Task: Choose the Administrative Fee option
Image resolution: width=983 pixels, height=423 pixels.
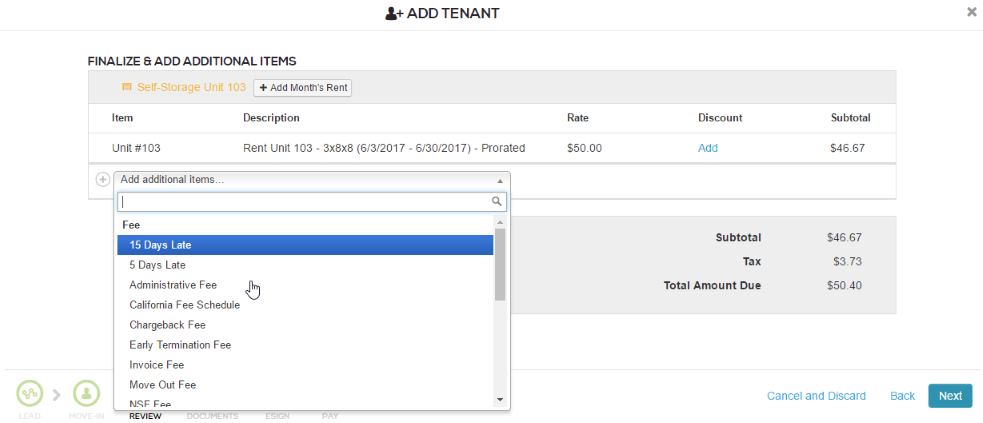Action: (x=173, y=285)
